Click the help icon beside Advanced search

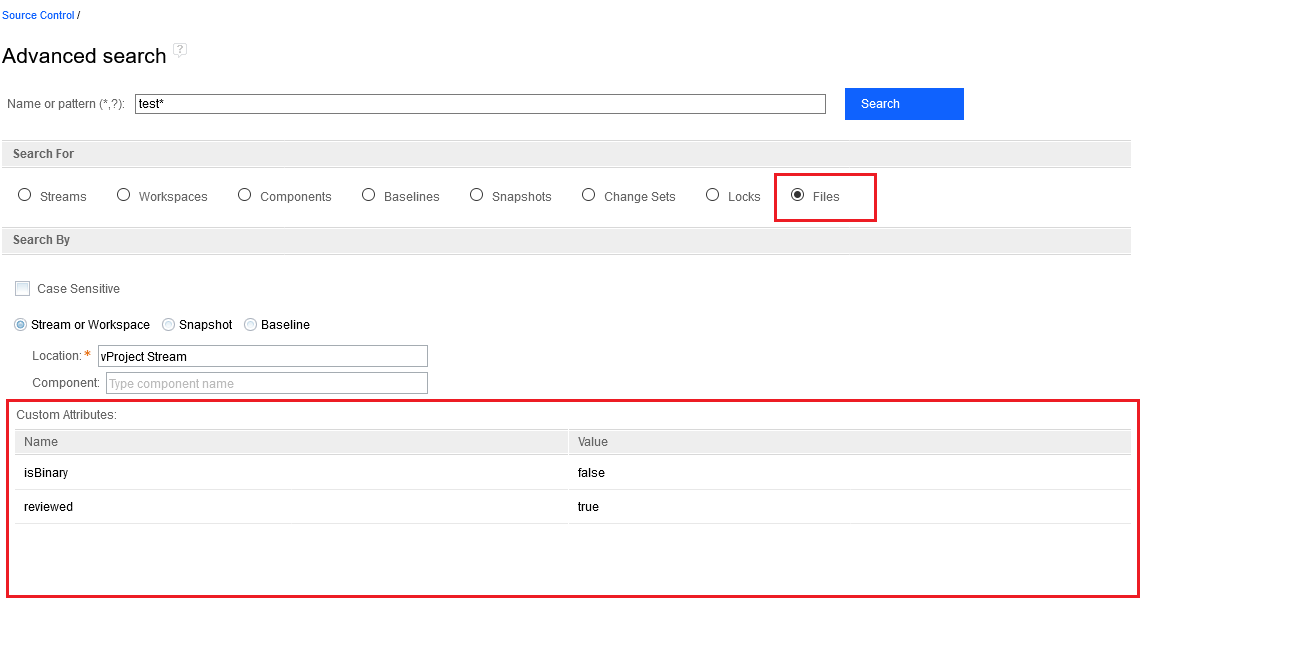[x=180, y=50]
